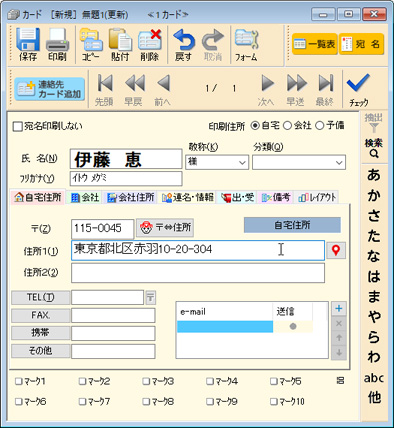Click the red map pin icon

[x=336, y=250]
